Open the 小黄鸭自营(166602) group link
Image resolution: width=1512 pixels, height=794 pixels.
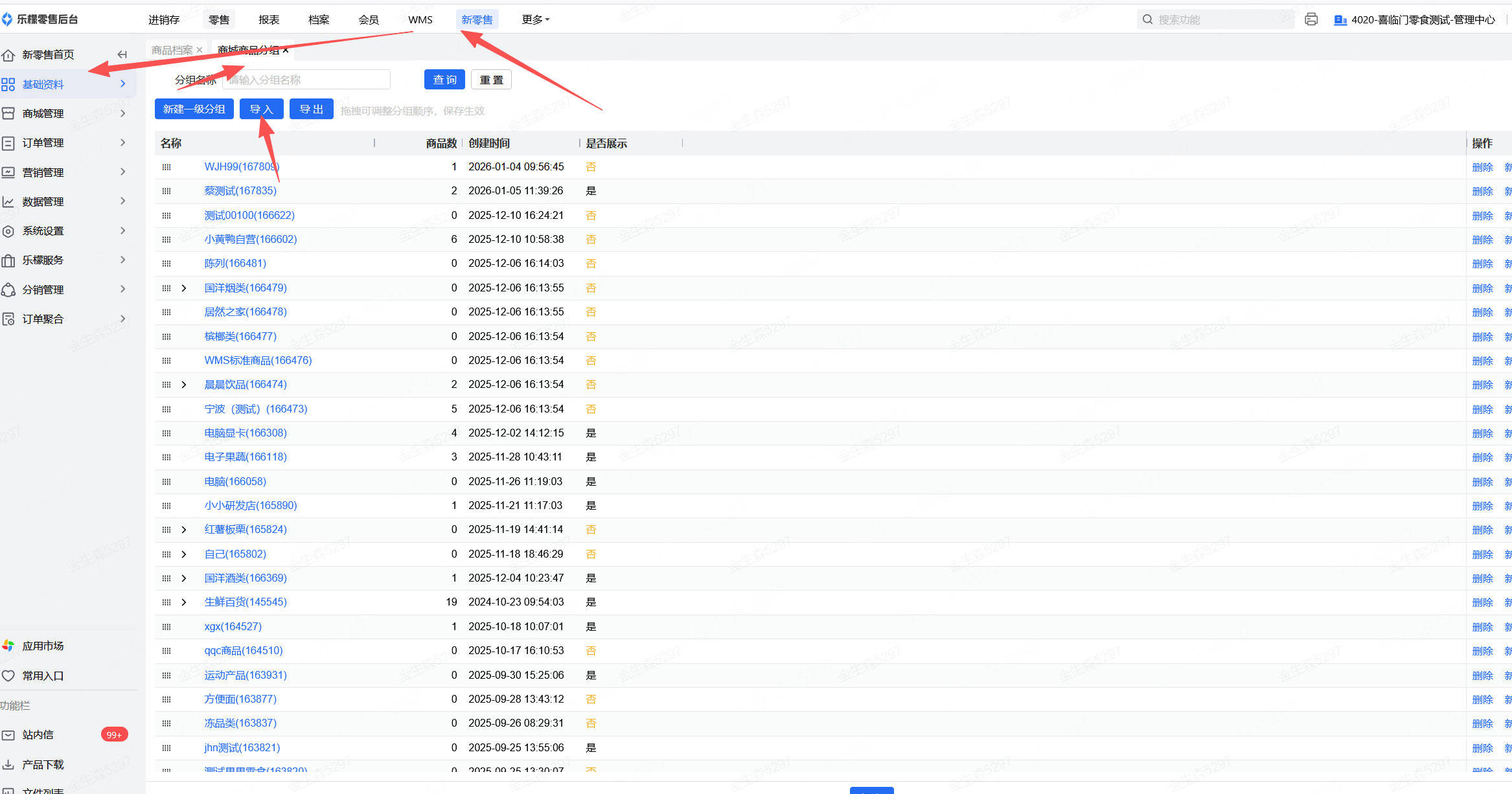click(x=250, y=239)
